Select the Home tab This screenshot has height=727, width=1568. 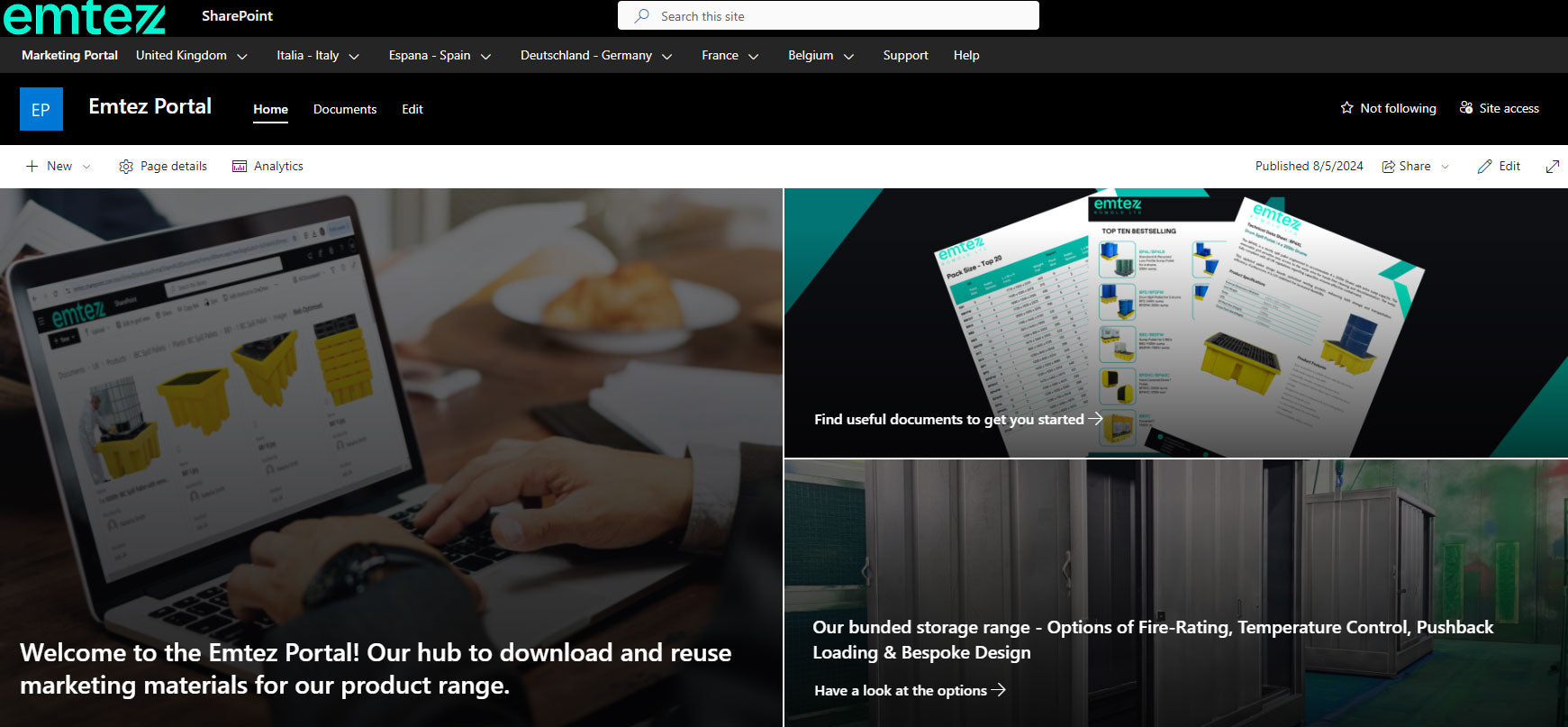click(270, 109)
